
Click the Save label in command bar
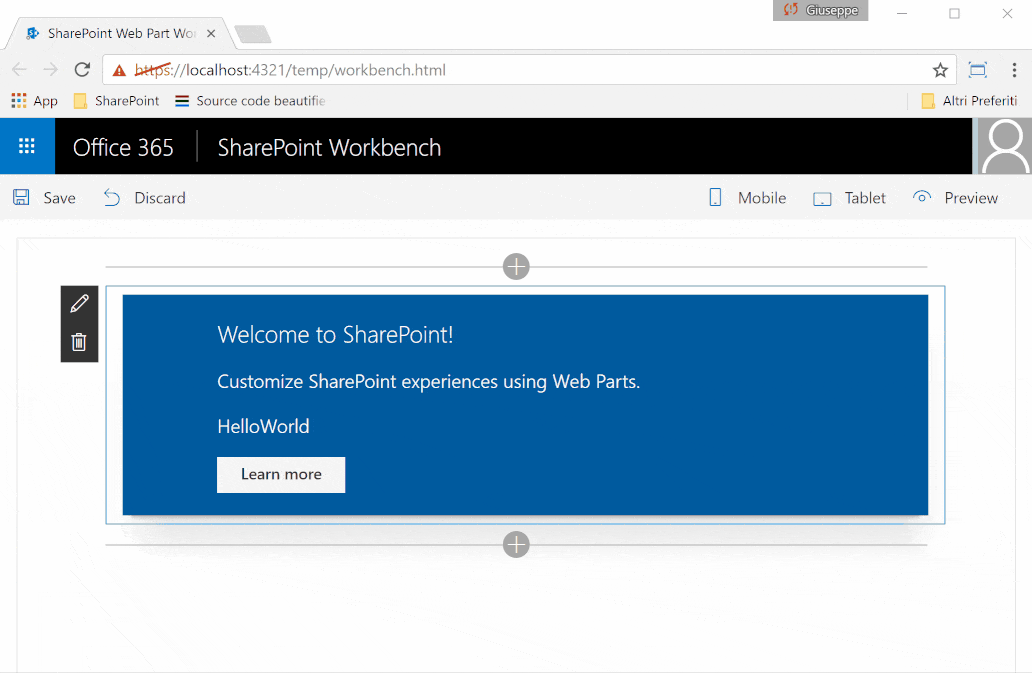point(59,198)
